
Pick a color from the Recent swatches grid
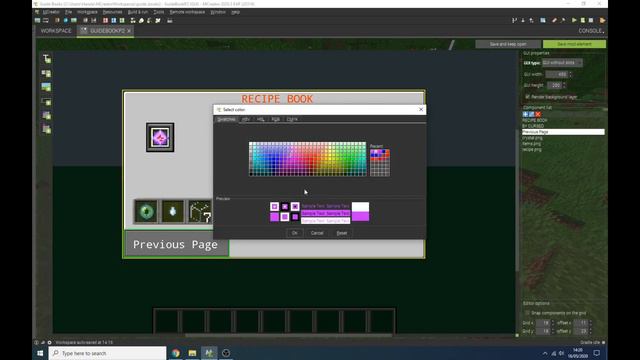380,163
